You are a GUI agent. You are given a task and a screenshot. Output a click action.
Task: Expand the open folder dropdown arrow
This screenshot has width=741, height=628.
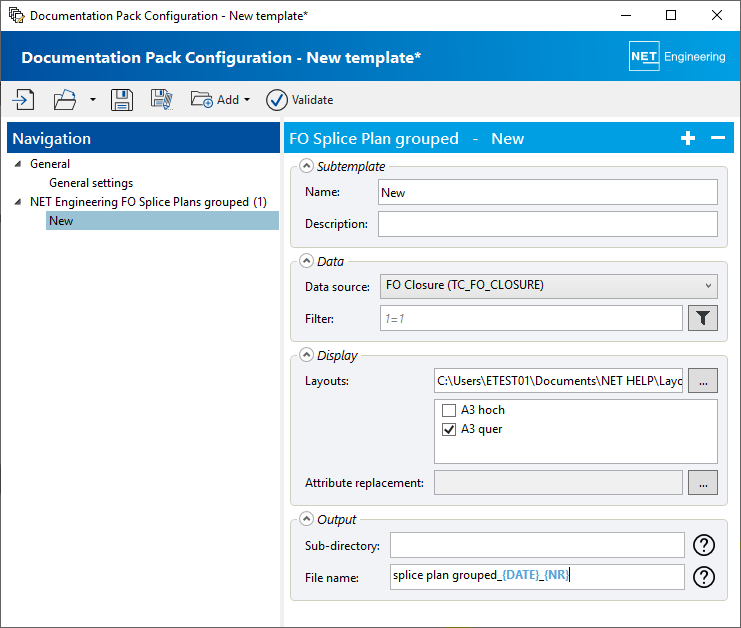(93, 100)
